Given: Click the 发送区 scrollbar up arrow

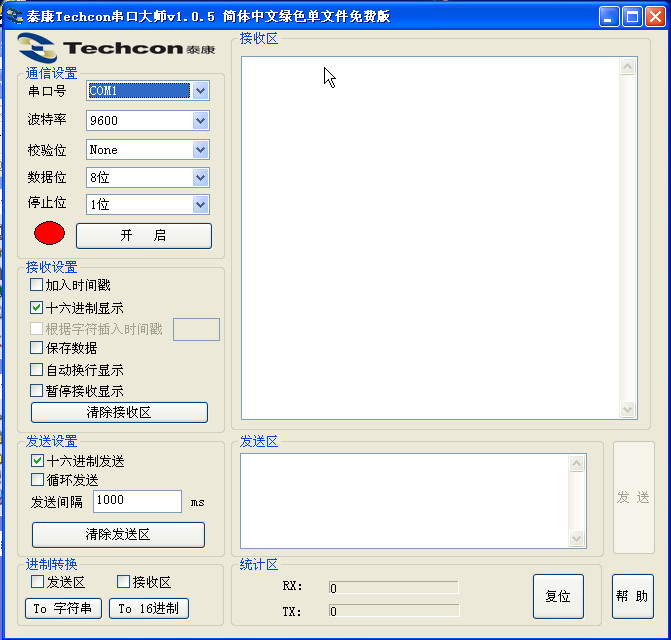Looking at the screenshot, I should (x=576, y=464).
